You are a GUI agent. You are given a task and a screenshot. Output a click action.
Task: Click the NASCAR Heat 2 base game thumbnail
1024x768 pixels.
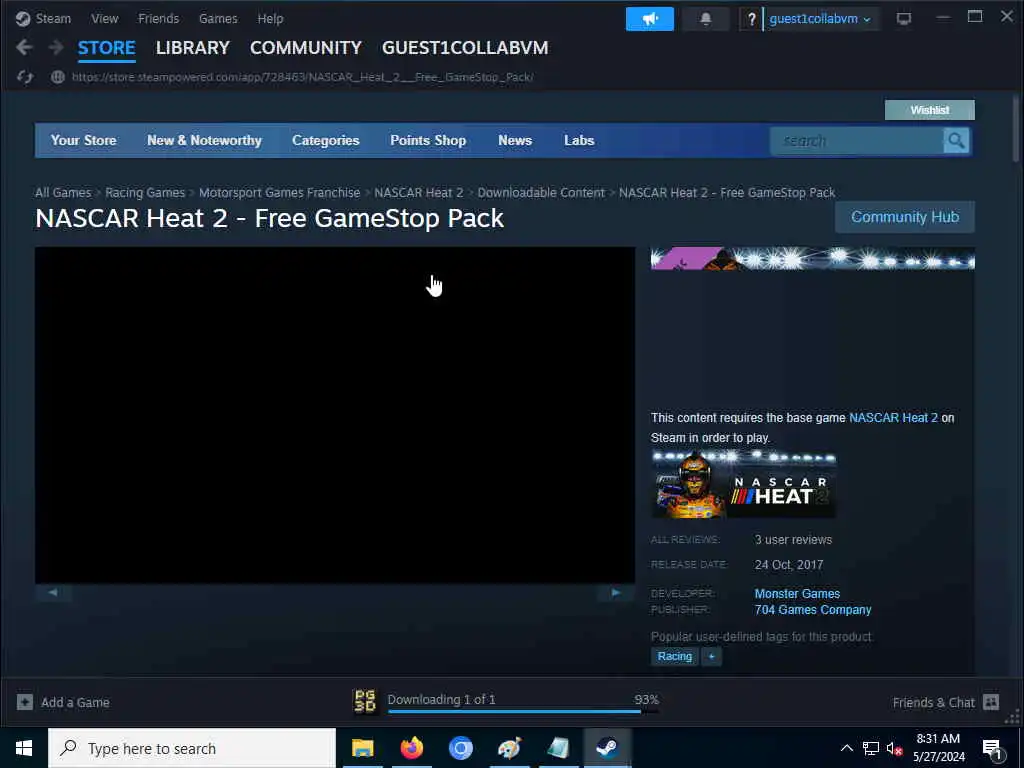[743, 484]
